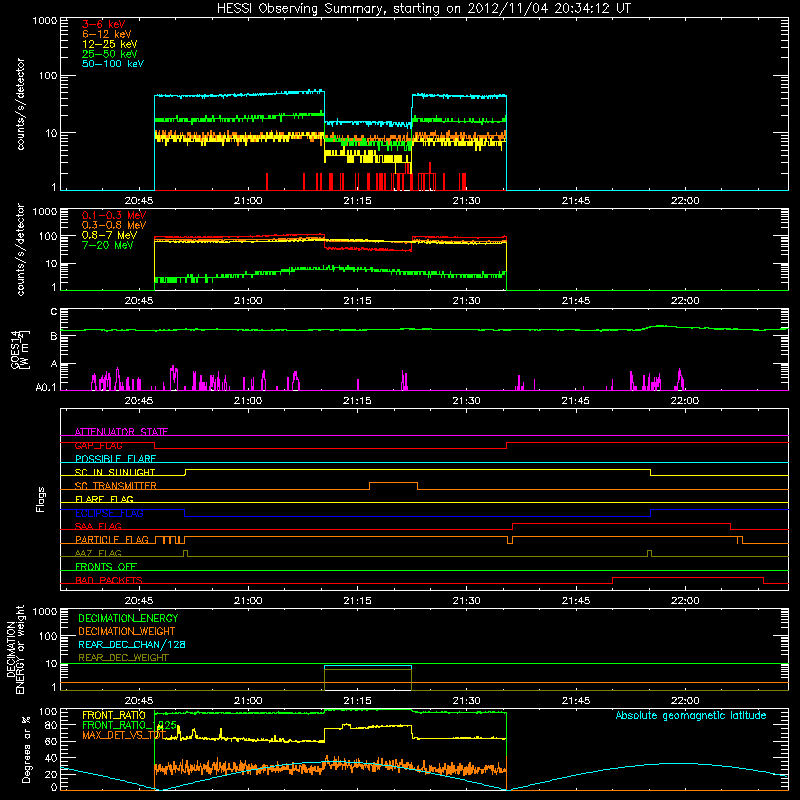Click the A0.1 level label on the GOES axis

(45, 388)
